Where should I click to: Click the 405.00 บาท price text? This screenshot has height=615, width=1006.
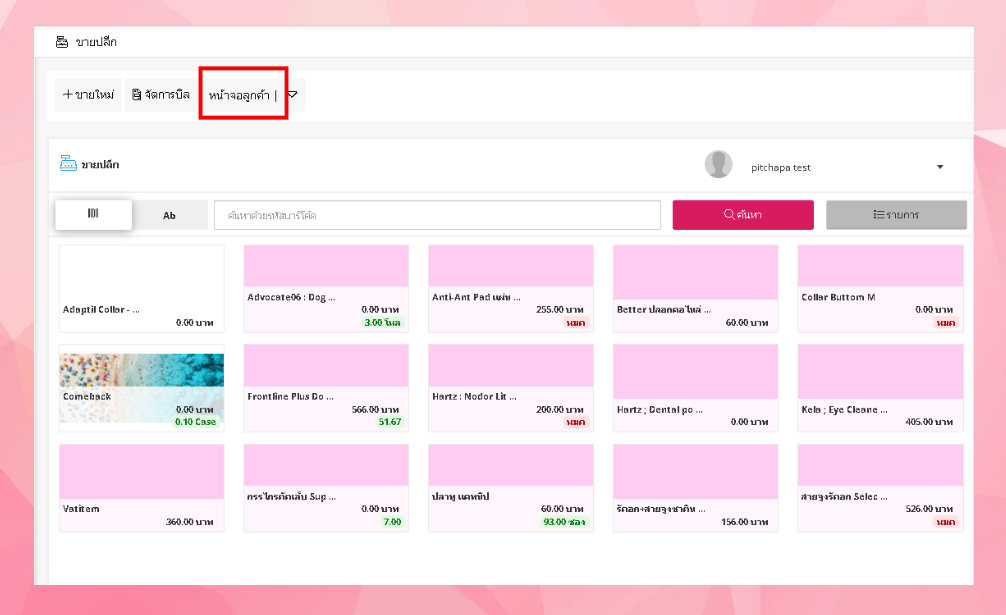(x=929, y=422)
